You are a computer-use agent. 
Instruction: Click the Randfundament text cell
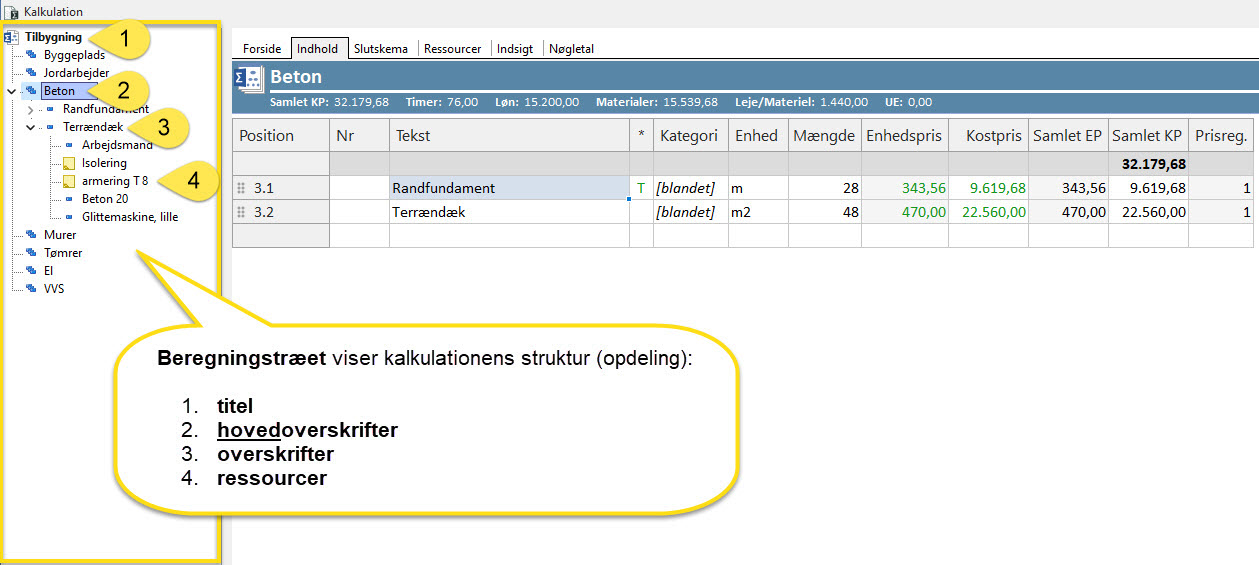click(509, 188)
